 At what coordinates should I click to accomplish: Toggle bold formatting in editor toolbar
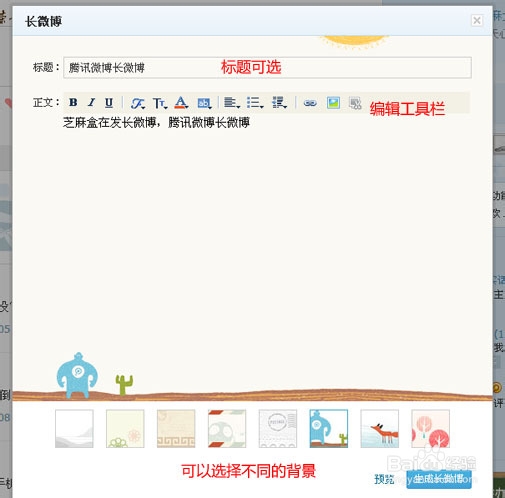click(73, 102)
